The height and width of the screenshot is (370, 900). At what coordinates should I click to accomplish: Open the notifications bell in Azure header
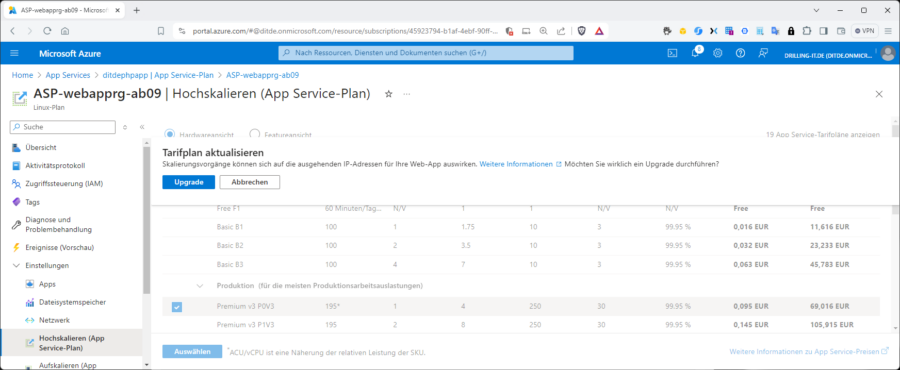click(x=695, y=53)
